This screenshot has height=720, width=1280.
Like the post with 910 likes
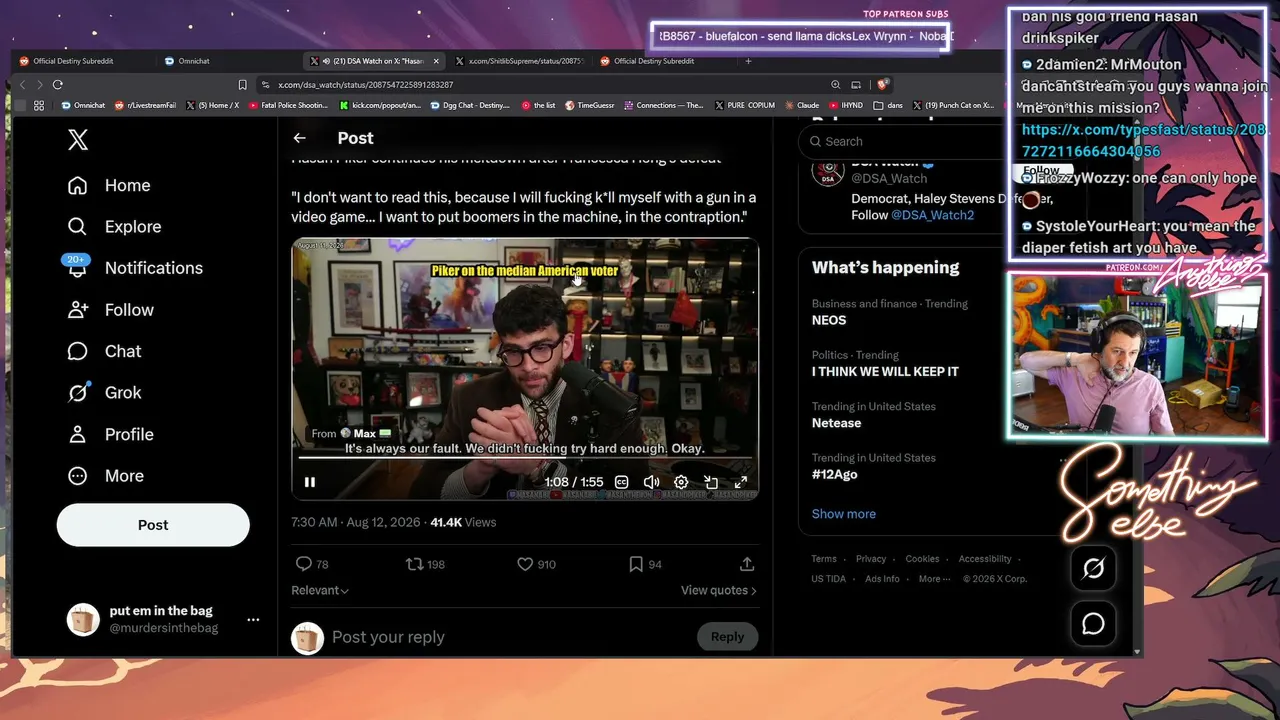coord(536,564)
